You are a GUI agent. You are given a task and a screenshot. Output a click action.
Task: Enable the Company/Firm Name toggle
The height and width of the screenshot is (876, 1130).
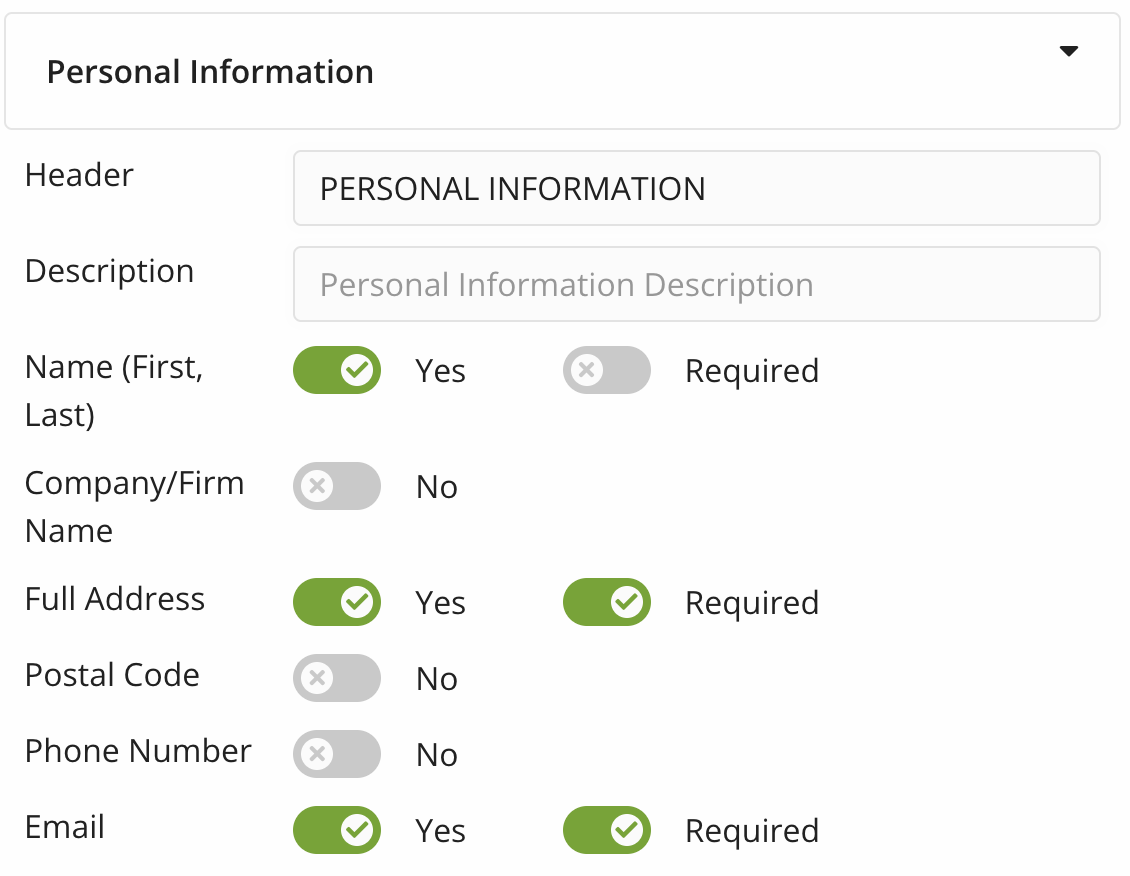click(x=337, y=486)
